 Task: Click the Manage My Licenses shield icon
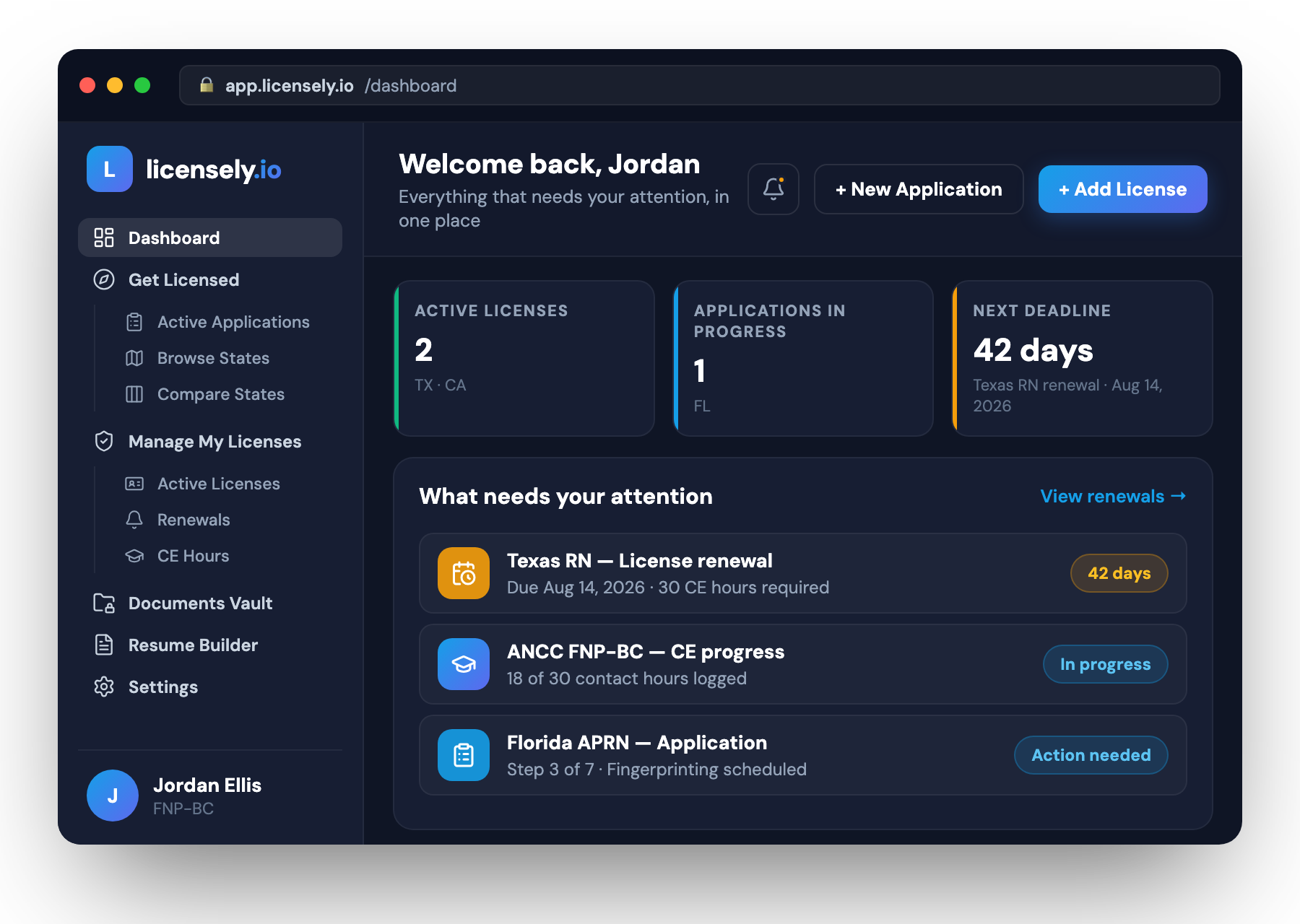[104, 441]
